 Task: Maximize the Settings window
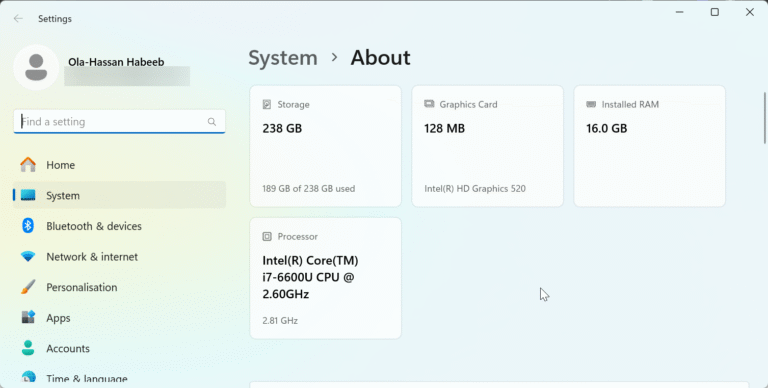pos(715,12)
